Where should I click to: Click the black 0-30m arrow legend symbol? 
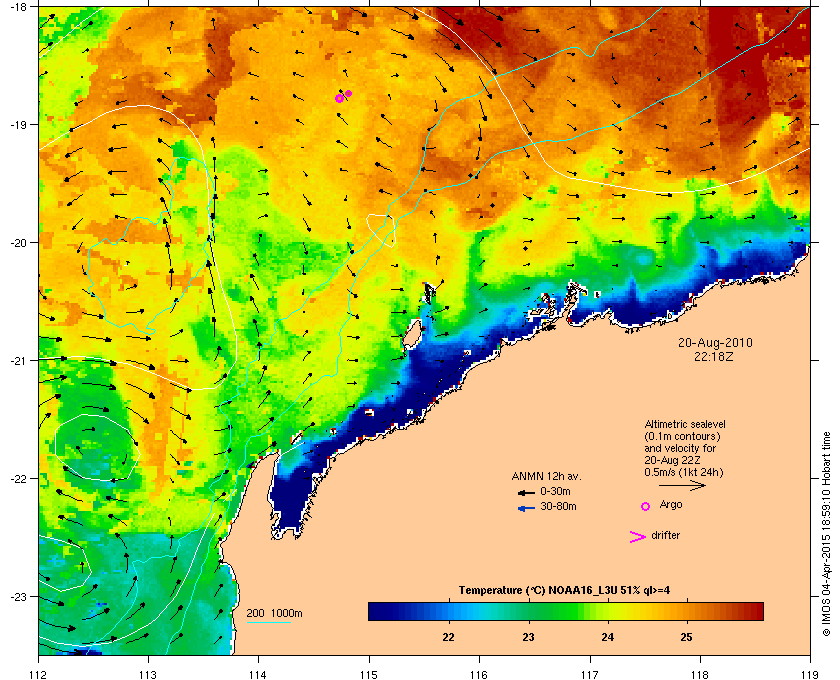point(526,492)
